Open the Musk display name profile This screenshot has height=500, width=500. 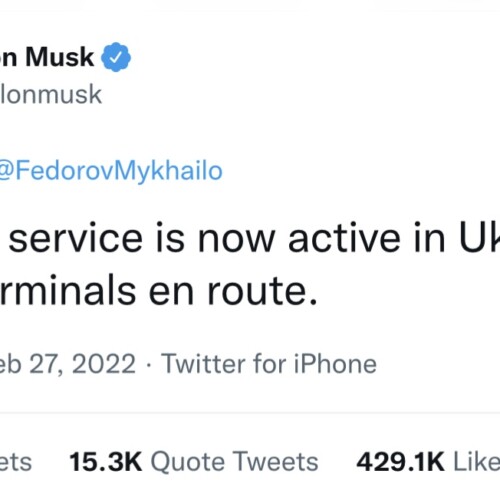click(47, 57)
